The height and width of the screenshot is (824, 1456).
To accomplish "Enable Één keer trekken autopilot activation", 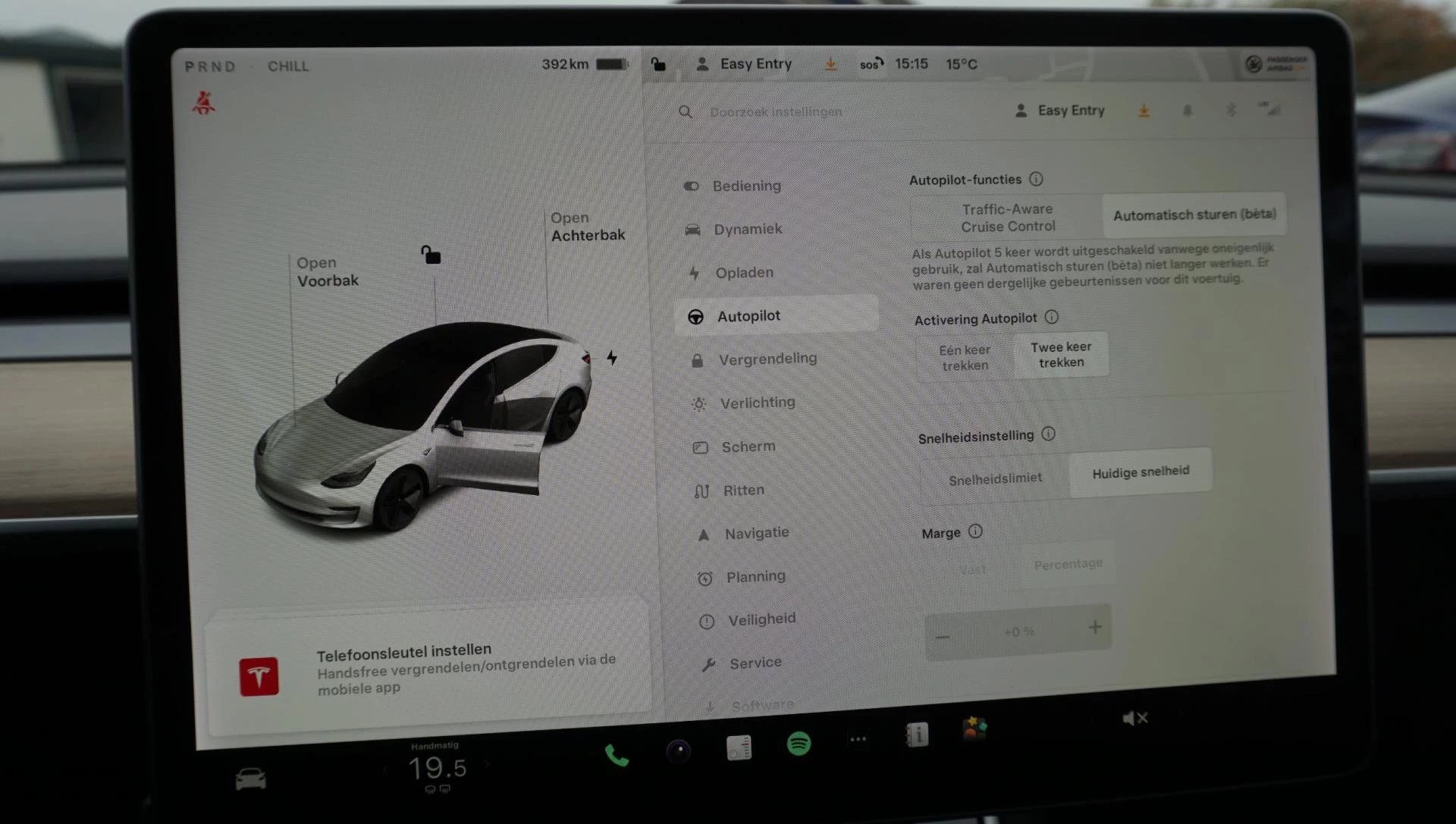I will pyautogui.click(x=963, y=355).
